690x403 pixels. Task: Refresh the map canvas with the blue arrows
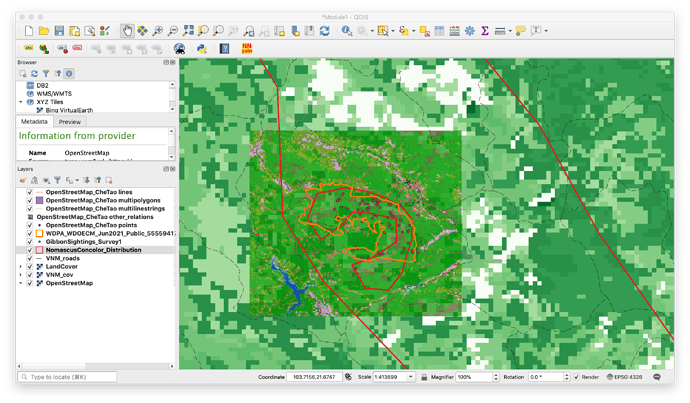[x=325, y=31]
